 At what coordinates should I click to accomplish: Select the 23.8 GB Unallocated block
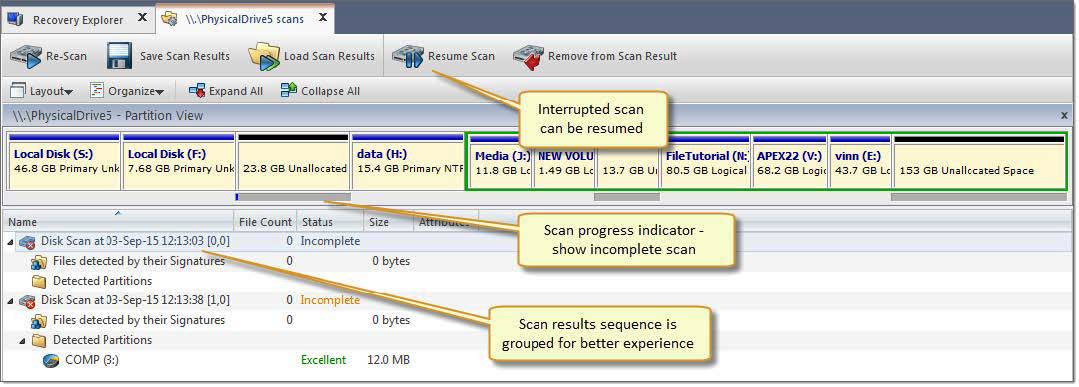(293, 162)
